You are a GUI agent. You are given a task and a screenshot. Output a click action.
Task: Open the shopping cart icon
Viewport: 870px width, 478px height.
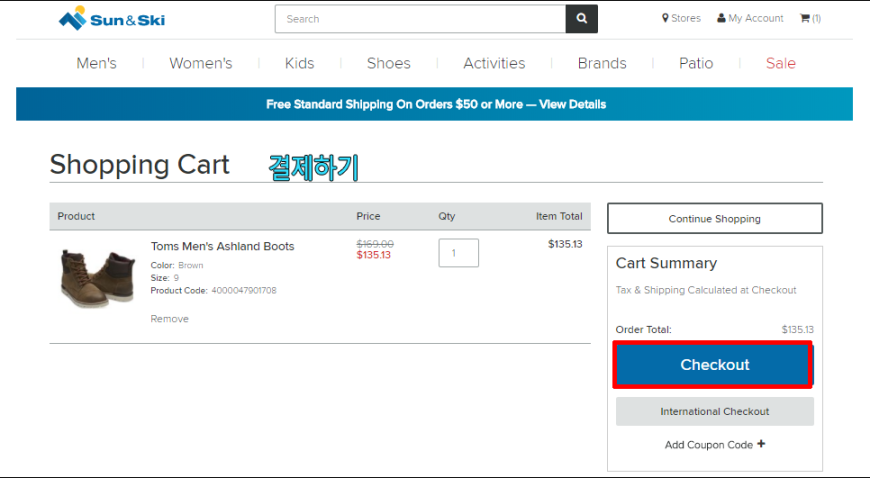tap(810, 18)
